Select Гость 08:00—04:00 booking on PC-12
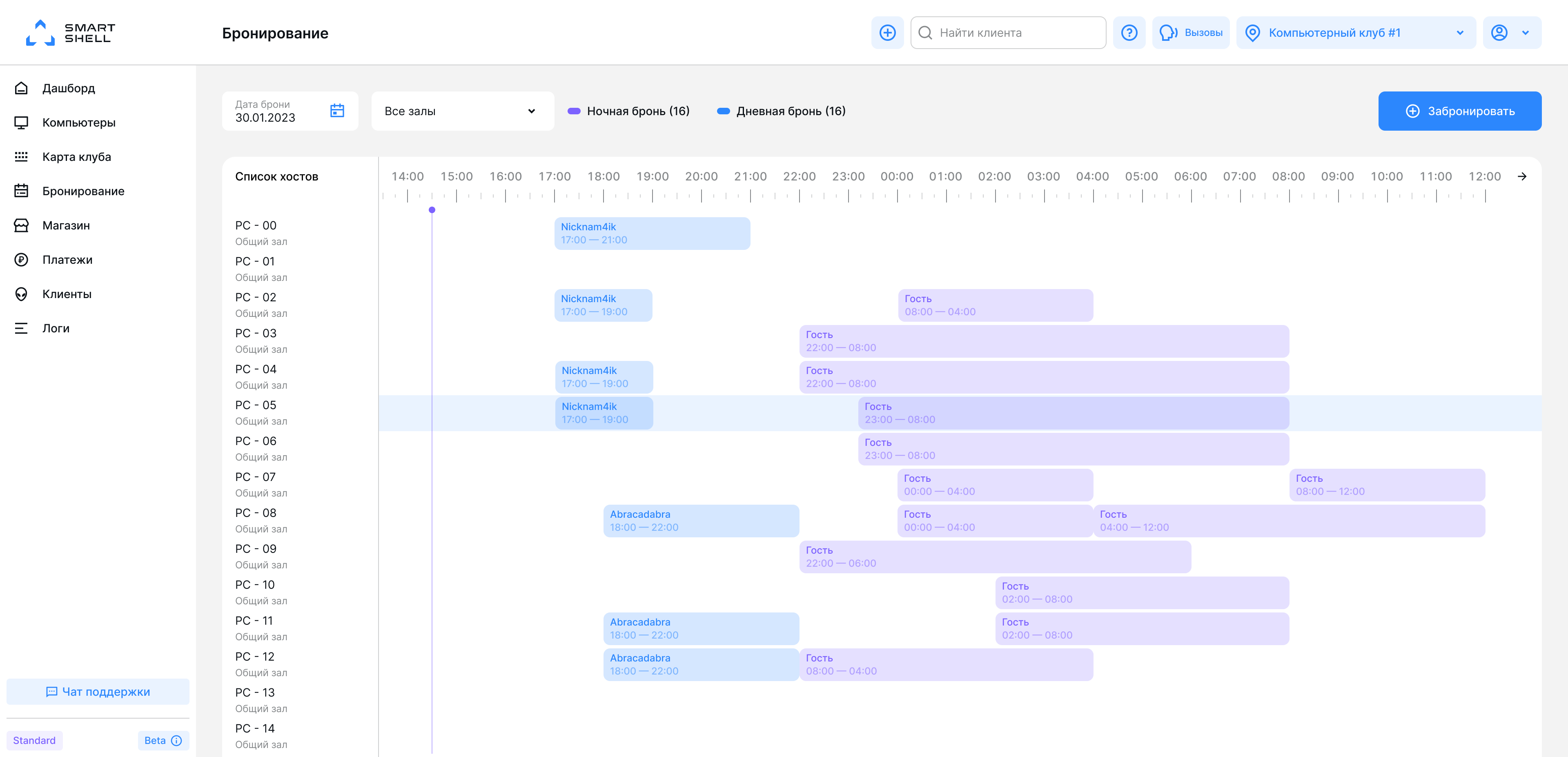The height and width of the screenshot is (757, 1568). coord(947,664)
